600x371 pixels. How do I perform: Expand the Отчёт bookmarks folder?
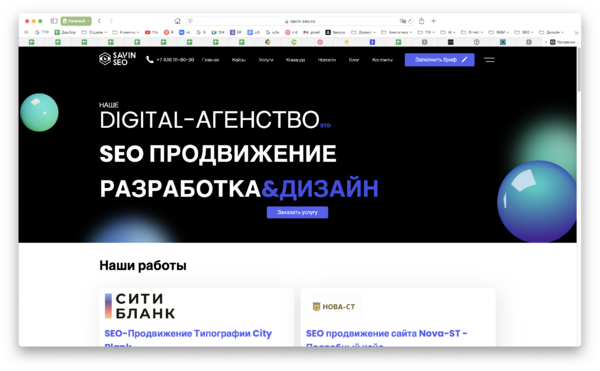pos(472,32)
